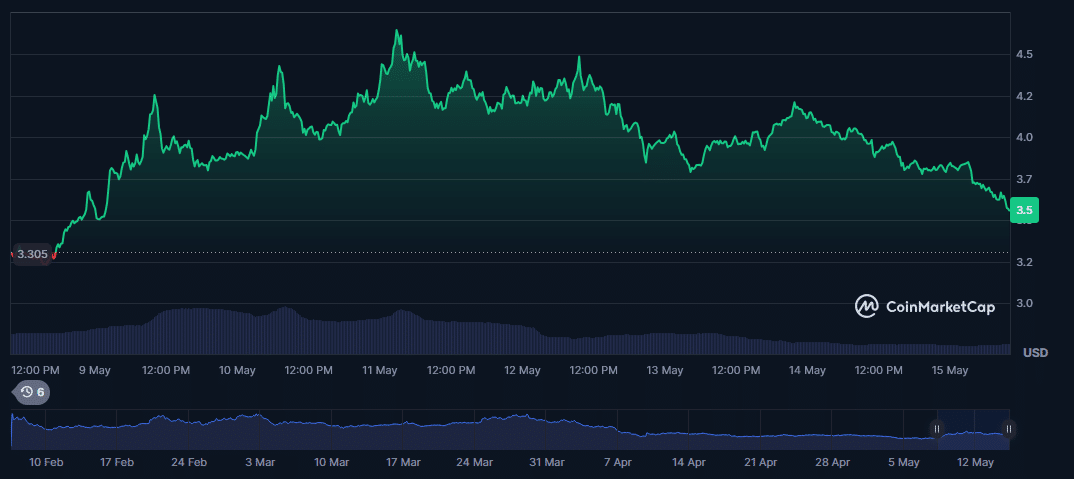This screenshot has width=1074, height=479.
Task: Click the 3.305 starting price label
Action: (32, 254)
